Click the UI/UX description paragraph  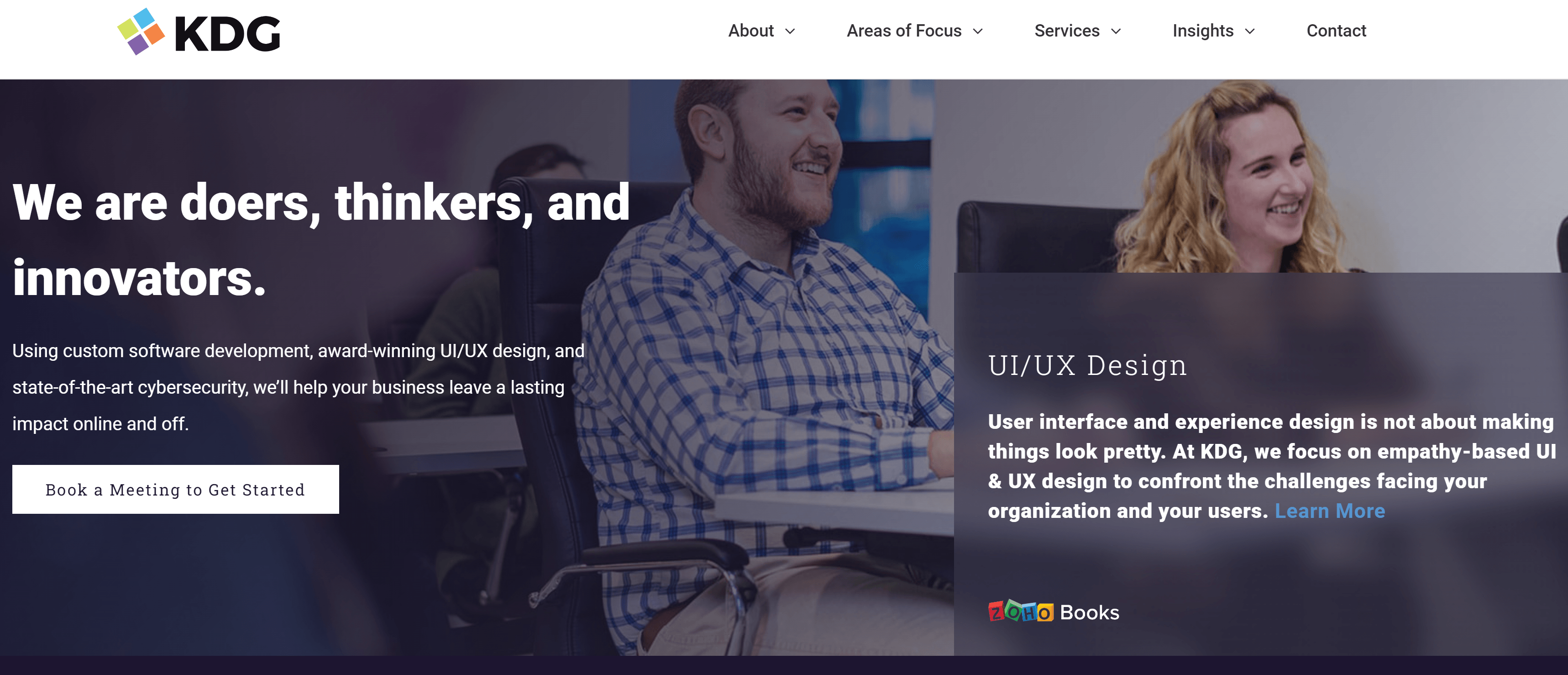1272,466
